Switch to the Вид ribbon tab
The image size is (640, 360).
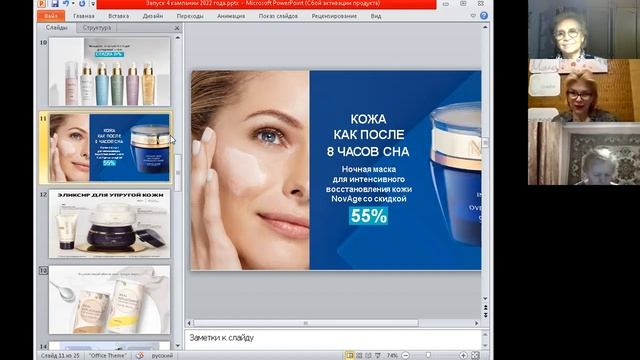(376, 16)
